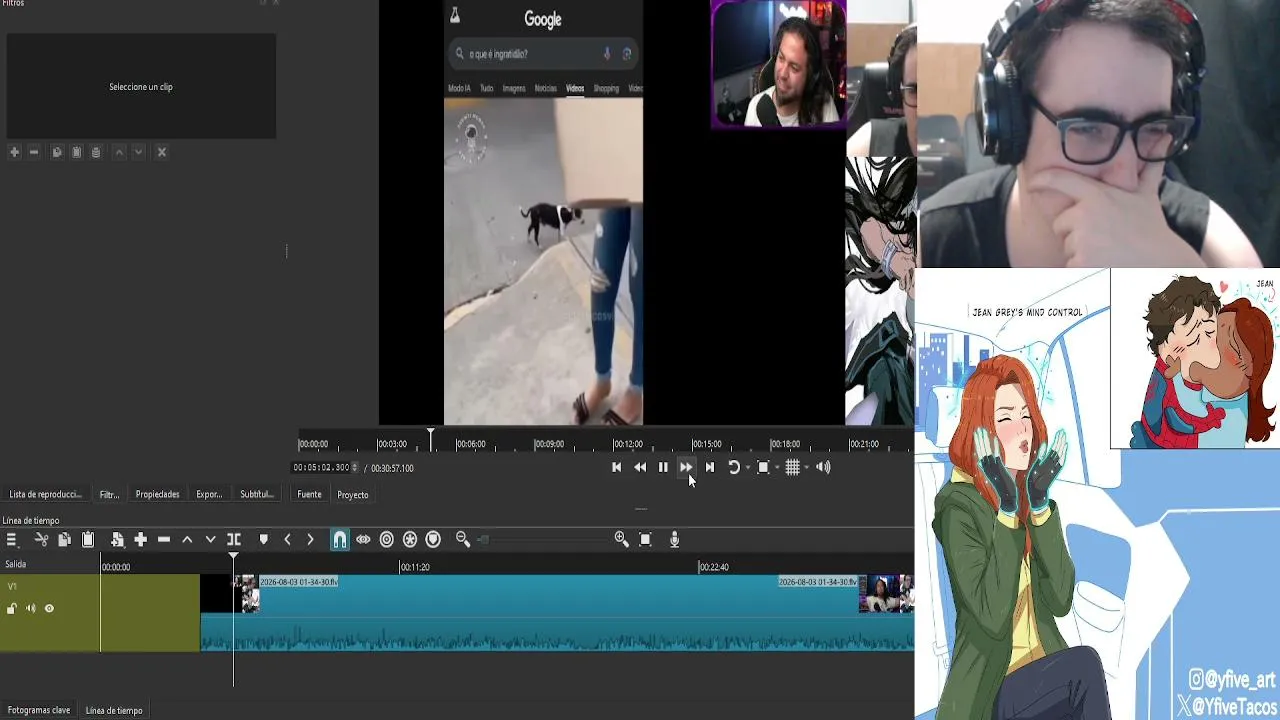Switch to the Filtros tab

tap(109, 494)
